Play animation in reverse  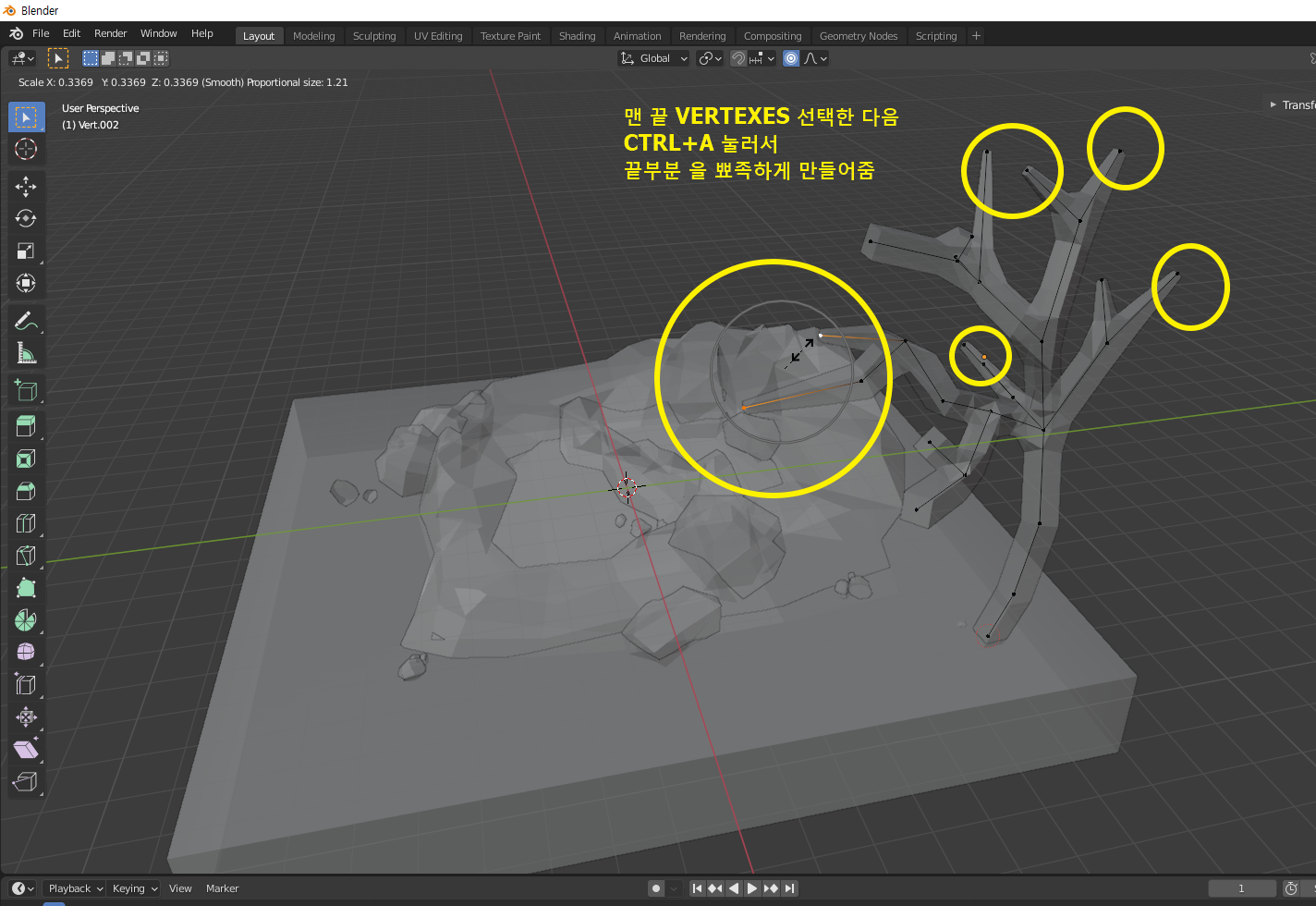click(x=734, y=888)
